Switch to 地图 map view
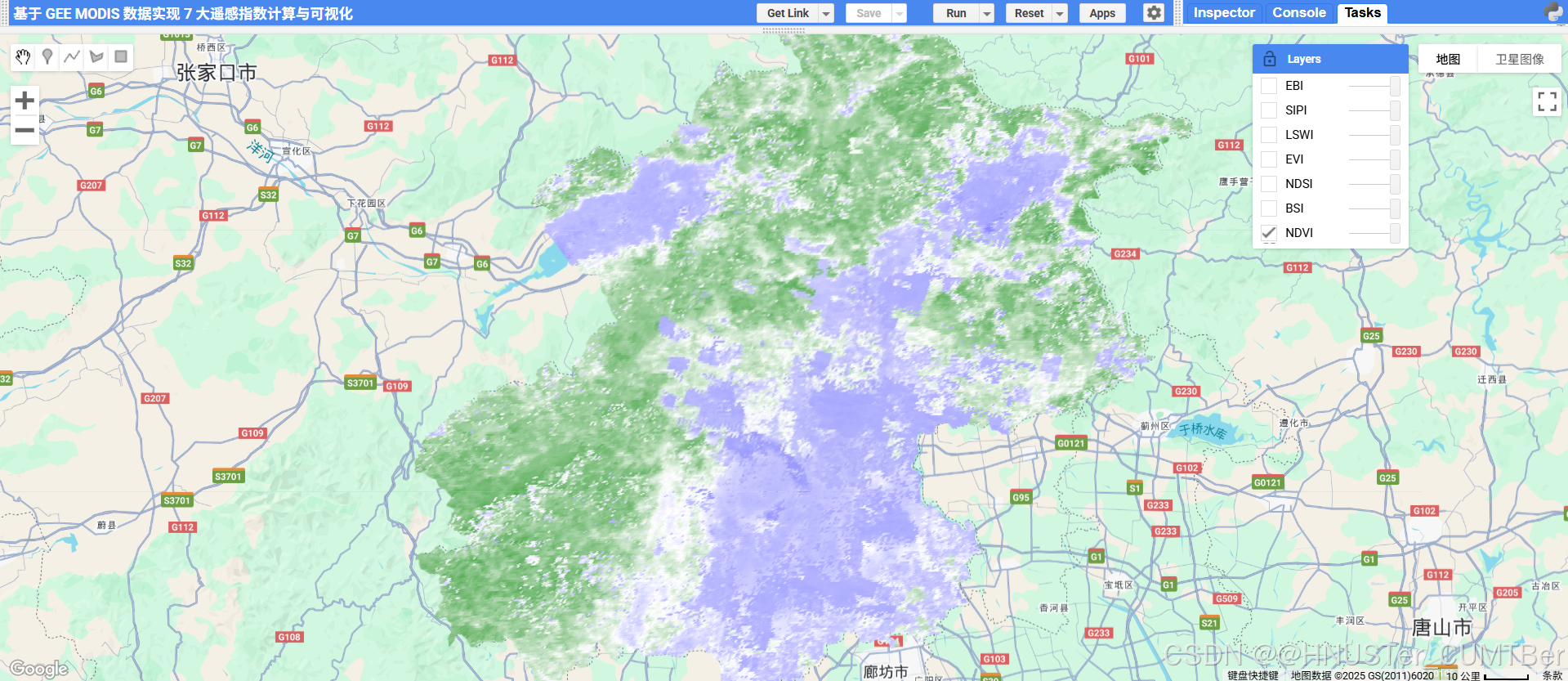 coord(1448,59)
